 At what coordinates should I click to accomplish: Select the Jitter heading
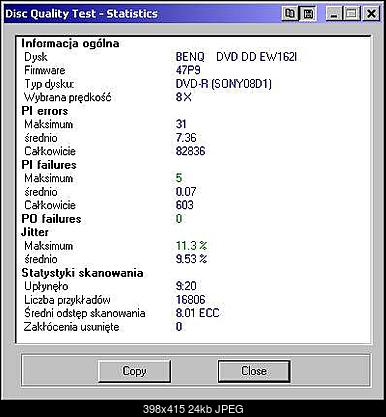[x=35, y=232]
